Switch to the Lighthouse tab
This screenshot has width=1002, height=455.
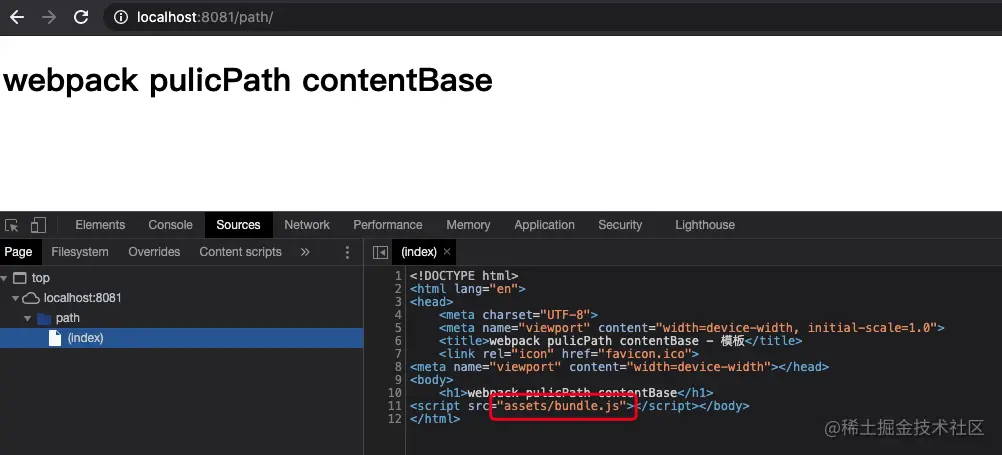click(705, 225)
